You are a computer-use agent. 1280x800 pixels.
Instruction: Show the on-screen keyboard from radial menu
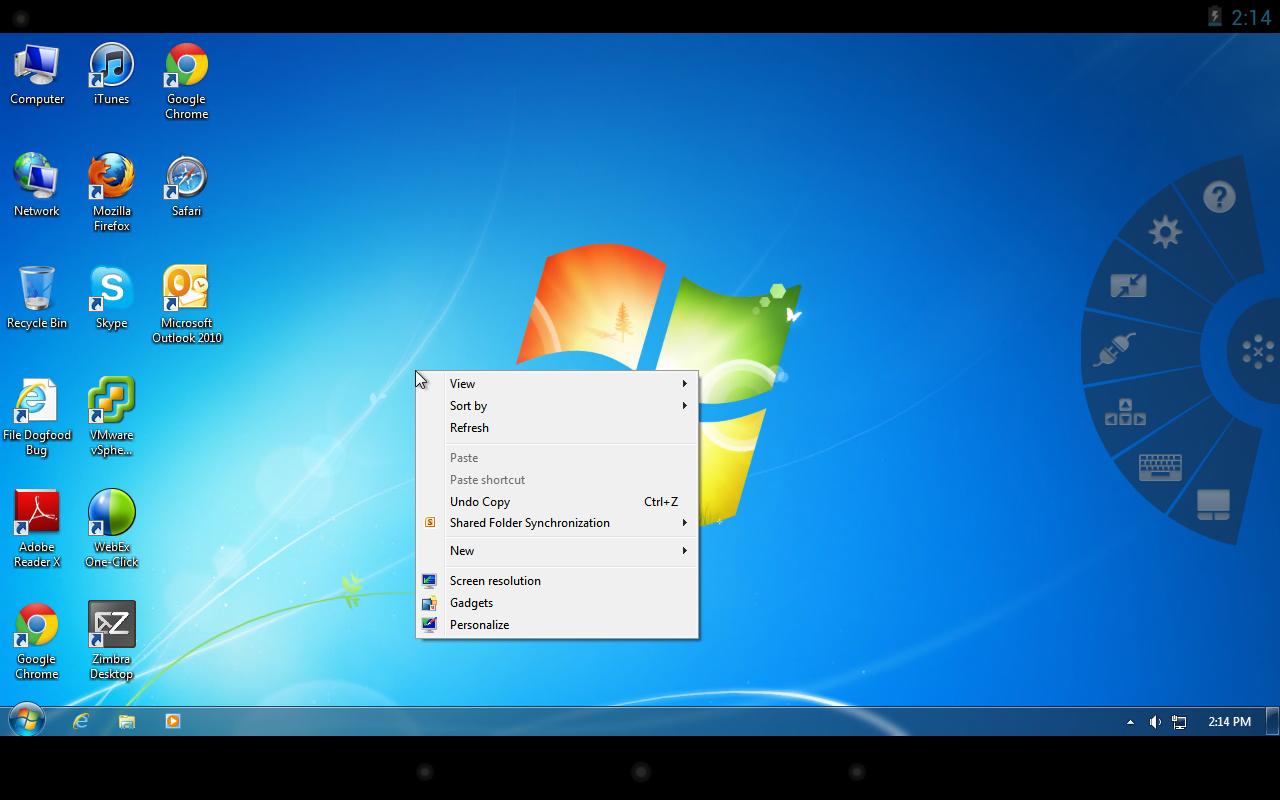point(1160,467)
